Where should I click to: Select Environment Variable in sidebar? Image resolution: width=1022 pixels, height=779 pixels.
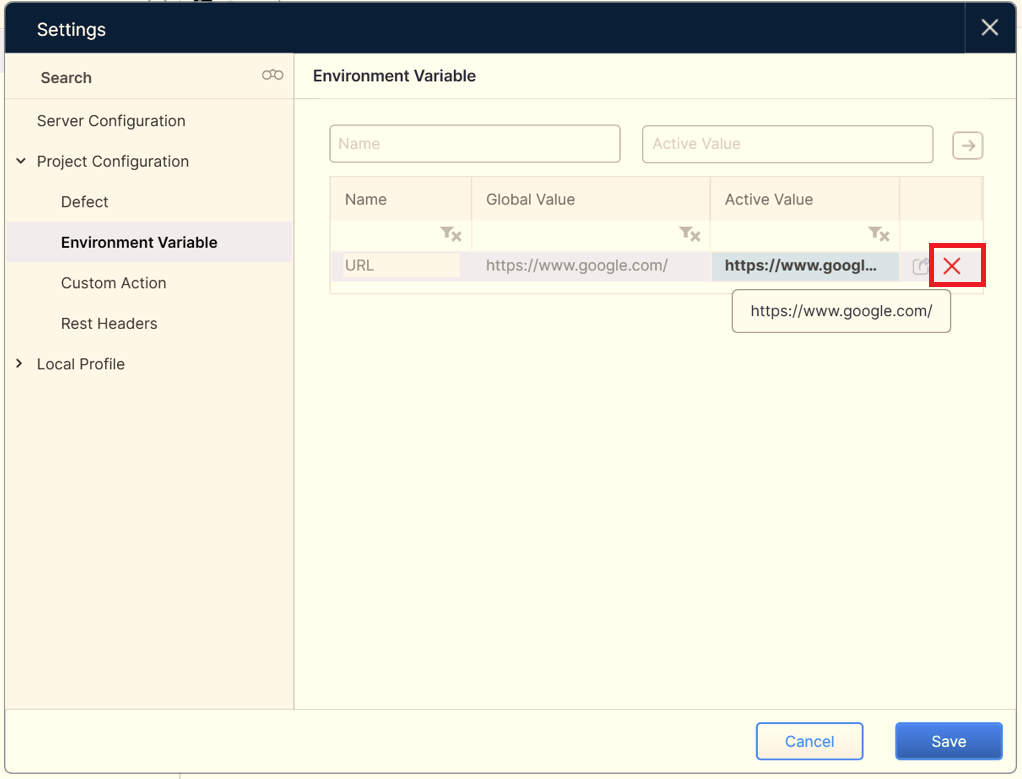tap(139, 243)
